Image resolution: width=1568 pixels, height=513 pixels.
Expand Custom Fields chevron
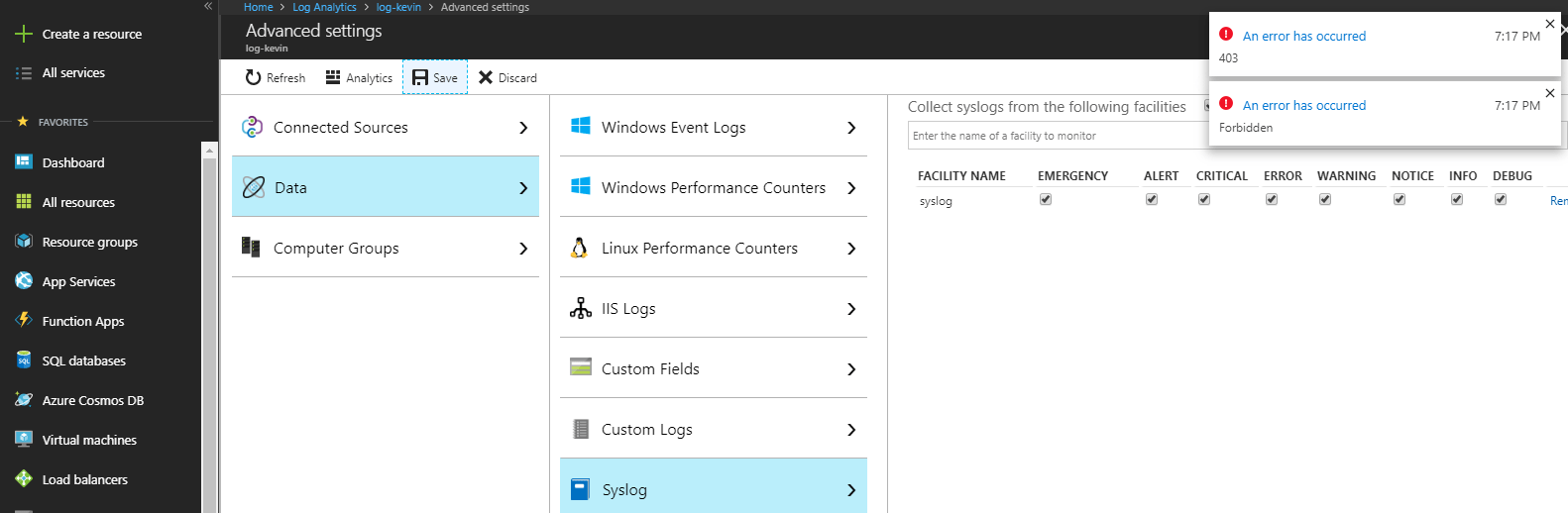(x=851, y=369)
